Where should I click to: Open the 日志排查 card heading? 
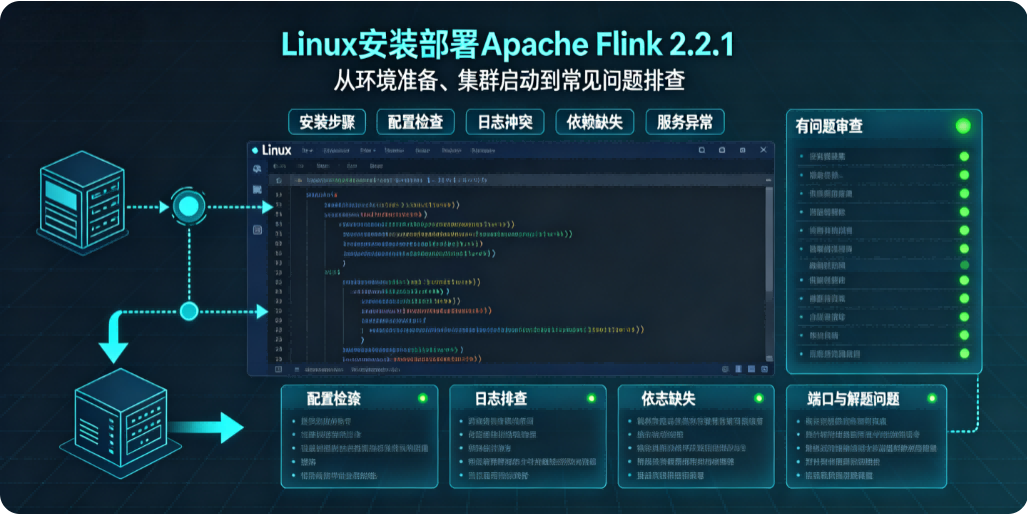(501, 399)
